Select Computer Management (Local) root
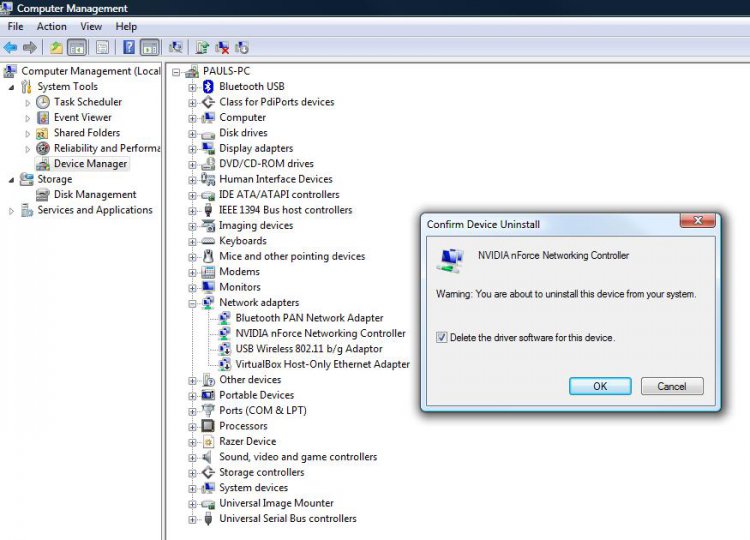 pos(91,71)
